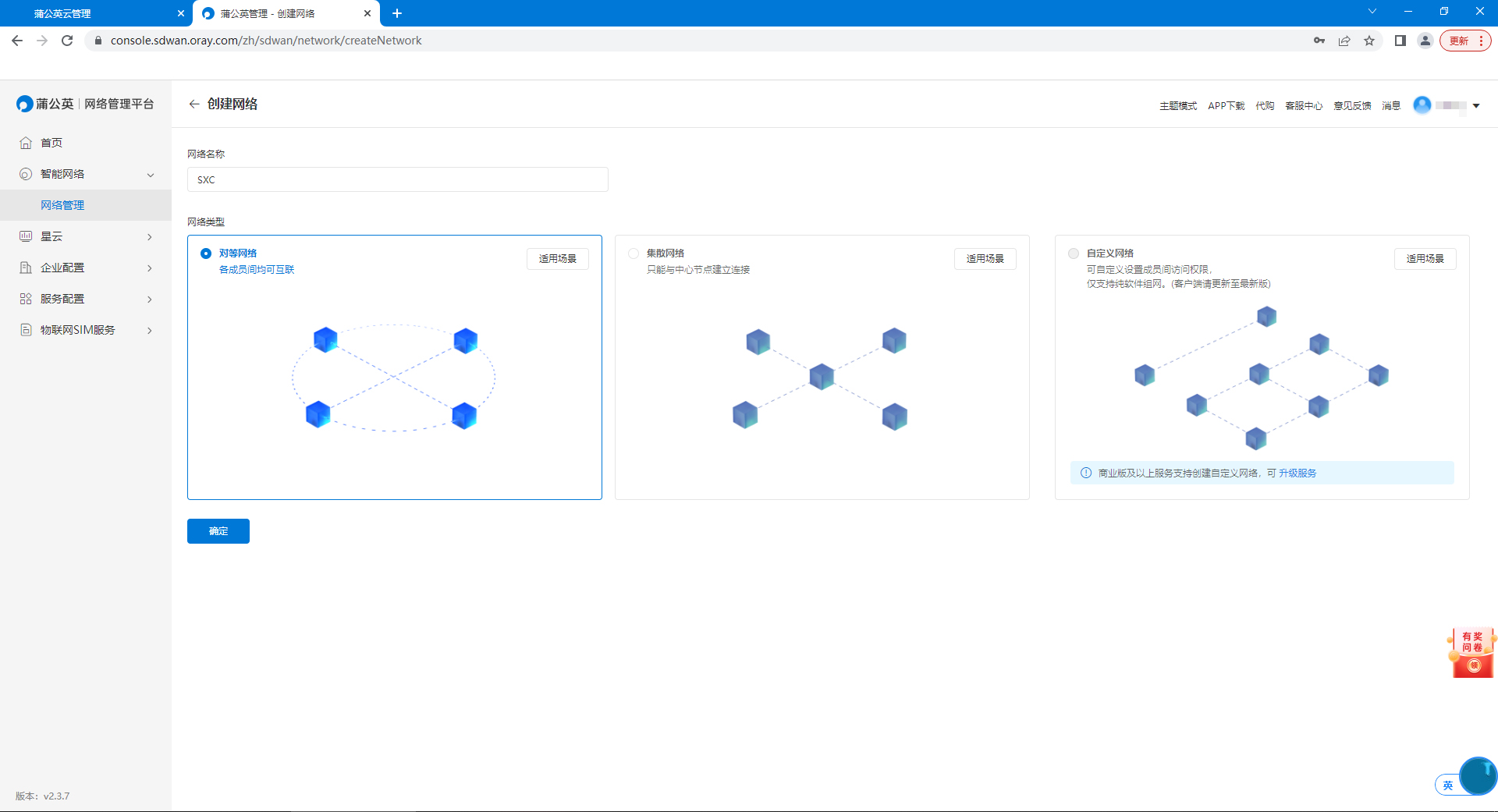Share this page via the share icon
The image size is (1498, 812).
tap(1344, 41)
